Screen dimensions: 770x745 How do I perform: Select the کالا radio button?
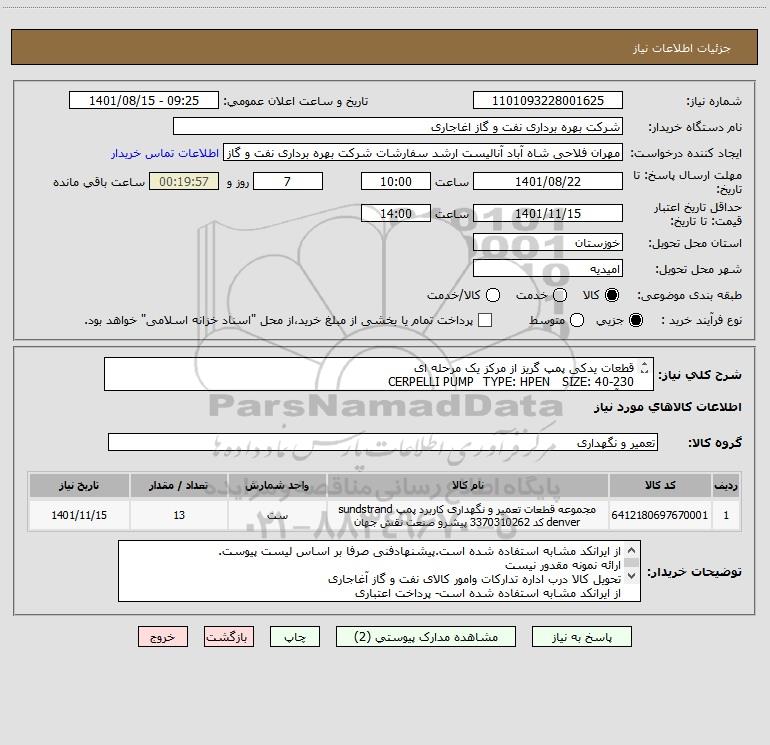tap(612, 295)
